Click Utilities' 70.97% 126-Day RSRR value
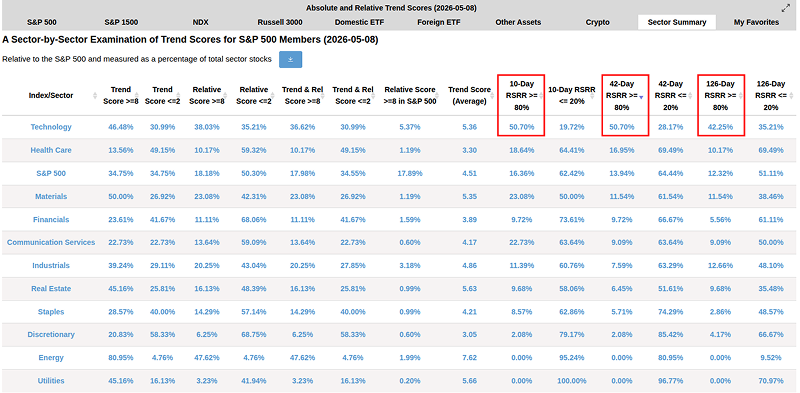 click(770, 381)
